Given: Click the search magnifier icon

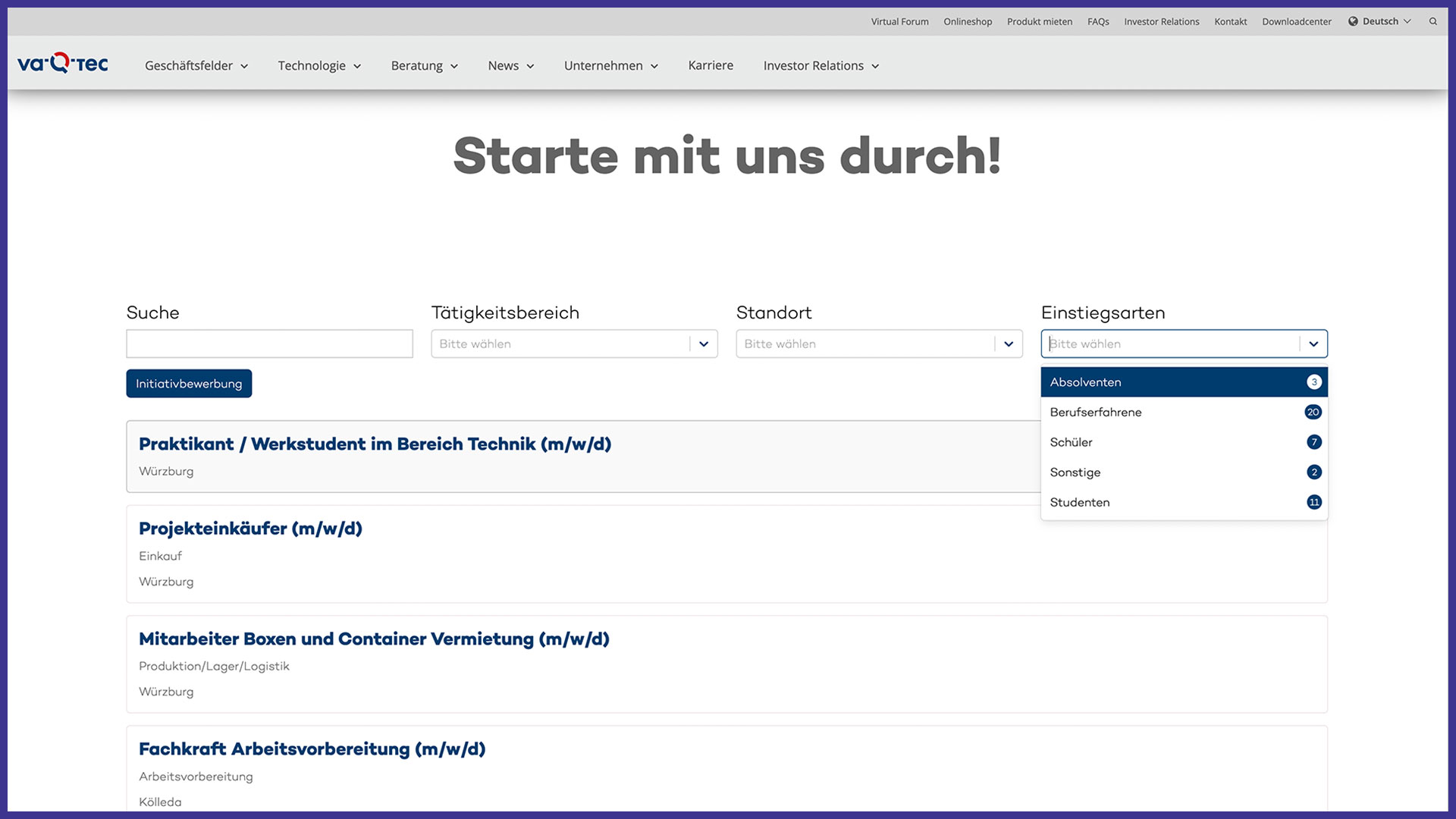Looking at the screenshot, I should tap(1432, 21).
